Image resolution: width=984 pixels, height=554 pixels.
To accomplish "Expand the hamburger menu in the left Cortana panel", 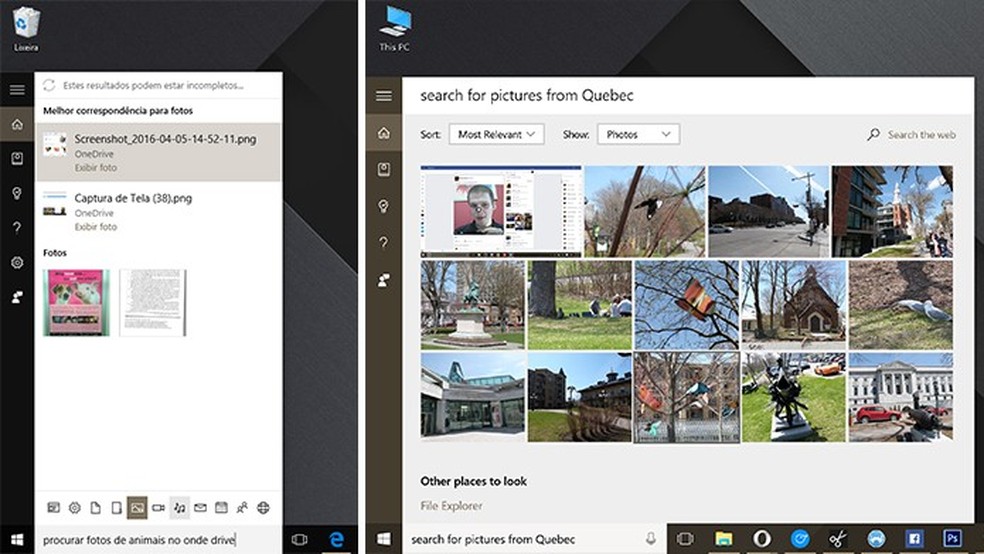I will click(x=17, y=90).
